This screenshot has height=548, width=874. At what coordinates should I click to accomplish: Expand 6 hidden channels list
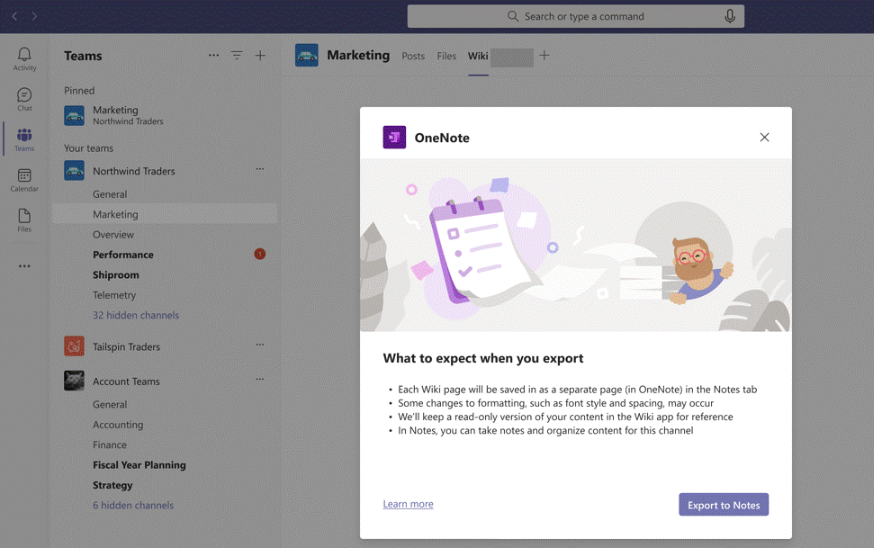tap(133, 505)
